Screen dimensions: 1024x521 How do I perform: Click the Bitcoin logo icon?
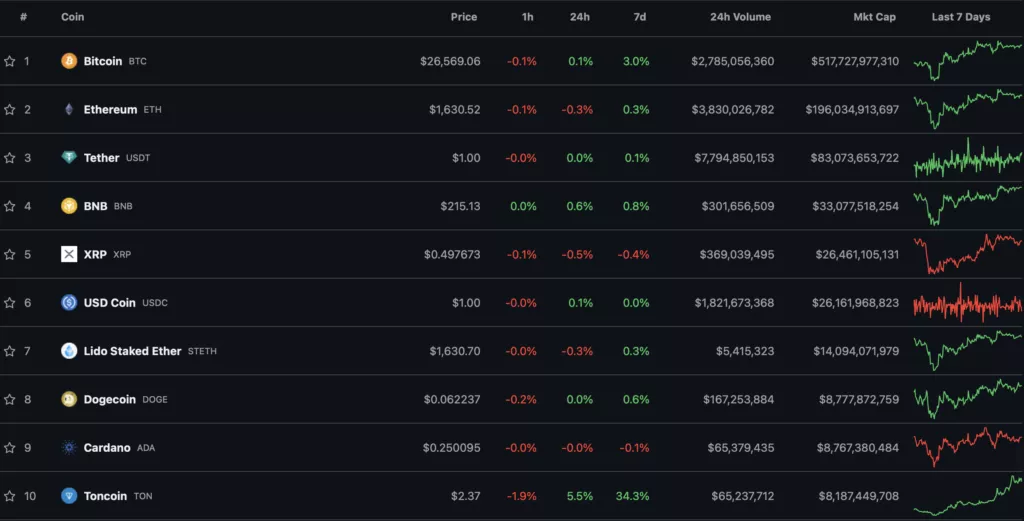click(69, 61)
